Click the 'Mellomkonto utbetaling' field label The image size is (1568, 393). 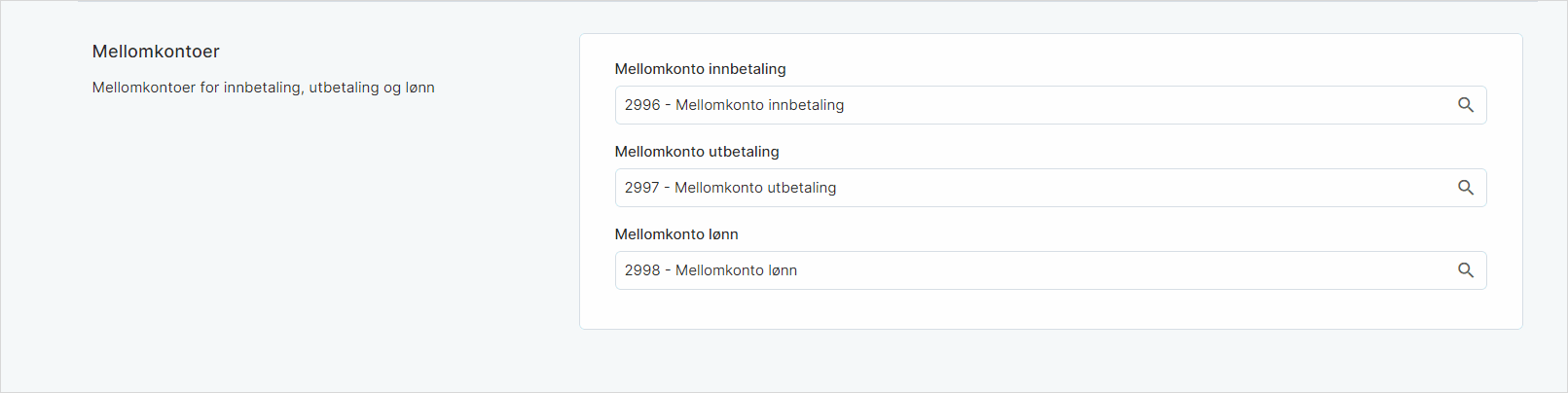click(697, 152)
